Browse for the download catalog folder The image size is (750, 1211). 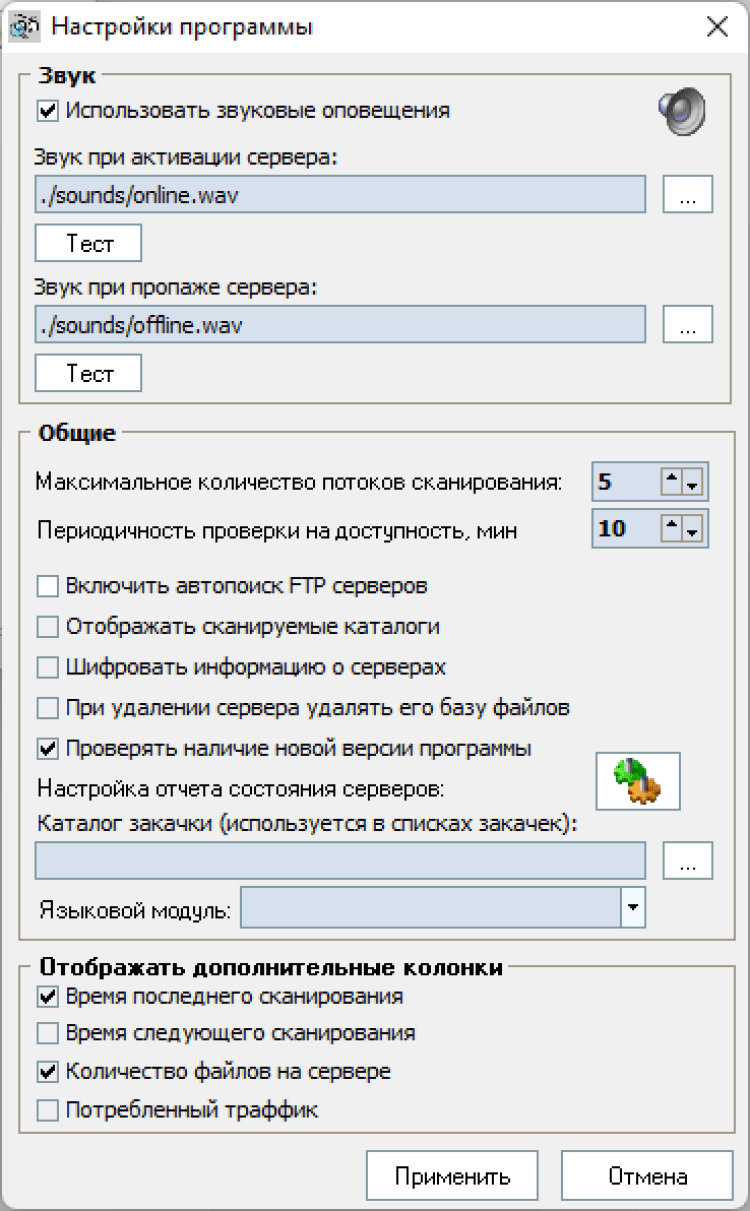[687, 861]
